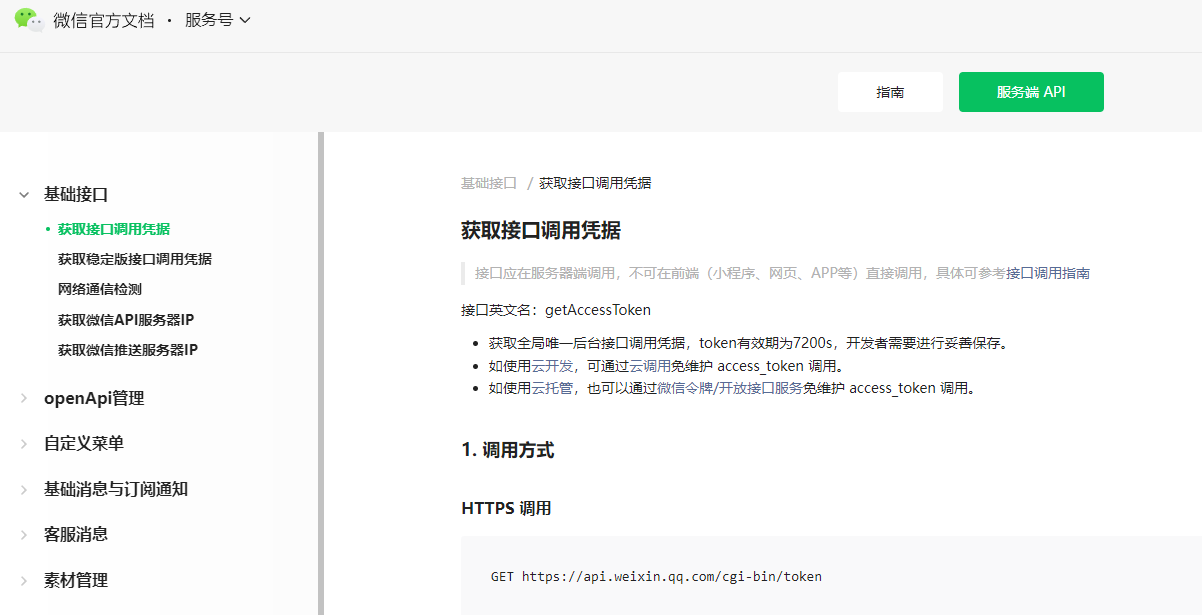The width and height of the screenshot is (1202, 615).
Task: Click the sidebar vertical scrollbar
Action: coord(321,373)
